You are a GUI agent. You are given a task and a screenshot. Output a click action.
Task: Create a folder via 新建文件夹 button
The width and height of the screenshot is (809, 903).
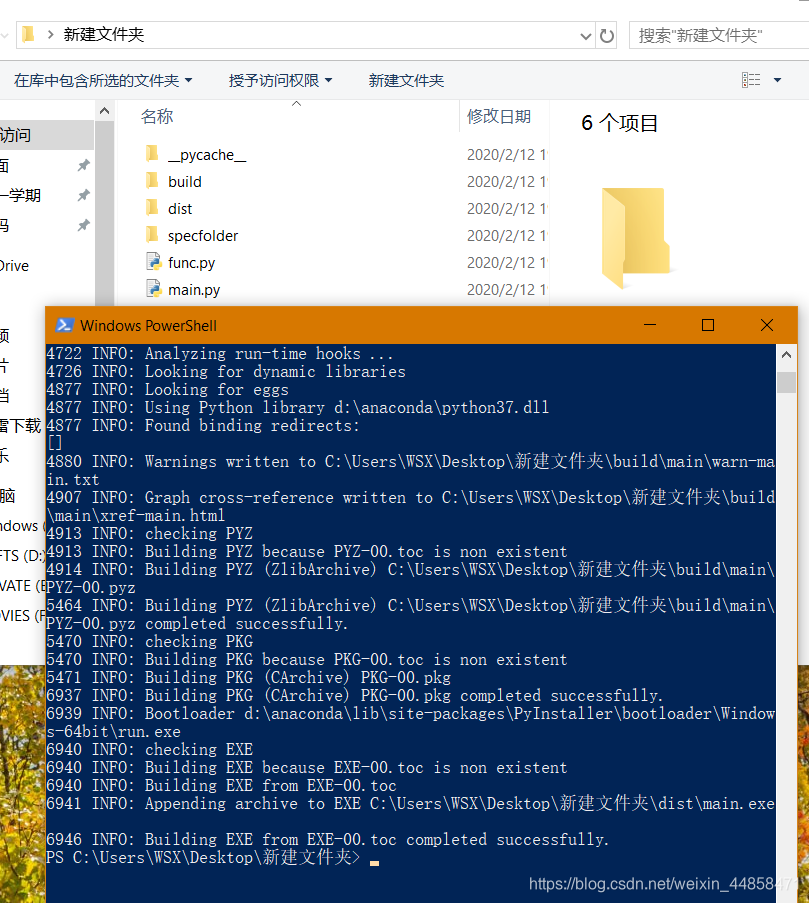click(406, 80)
